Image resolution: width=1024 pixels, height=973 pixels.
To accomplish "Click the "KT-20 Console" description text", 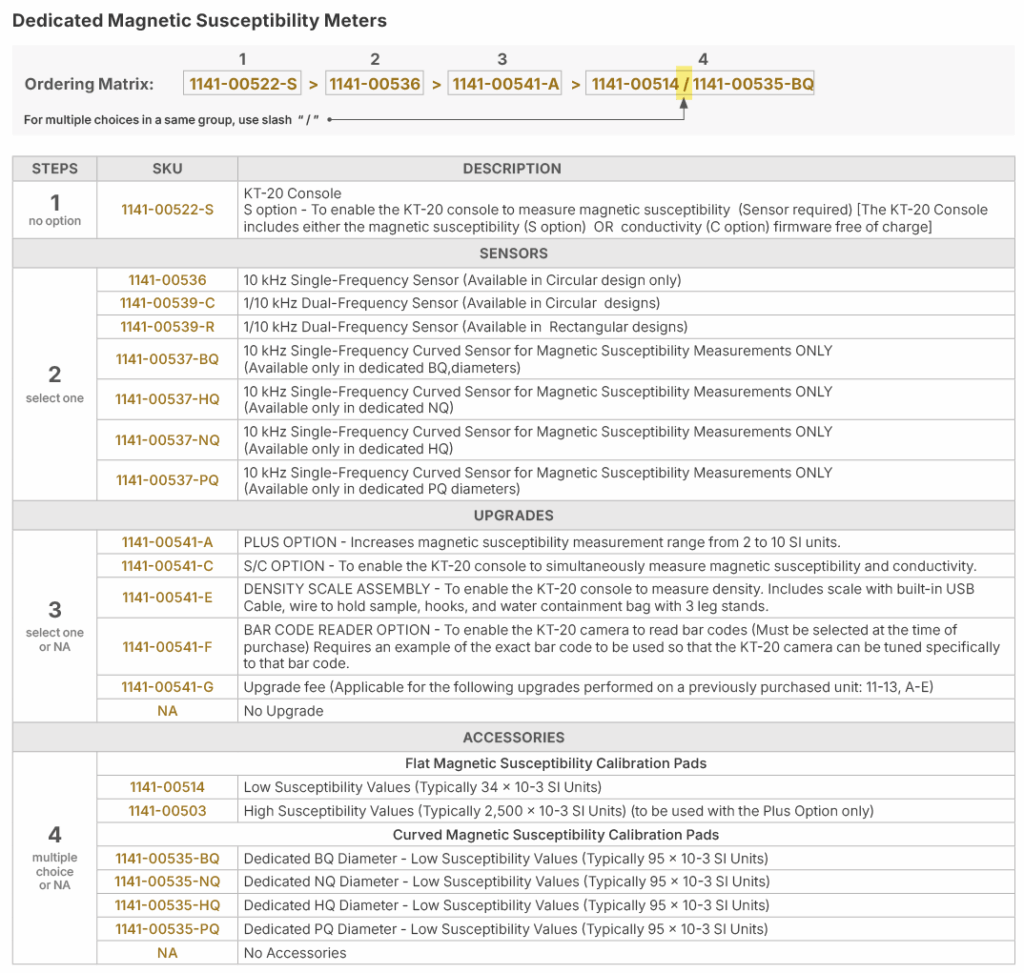I will point(293,193).
